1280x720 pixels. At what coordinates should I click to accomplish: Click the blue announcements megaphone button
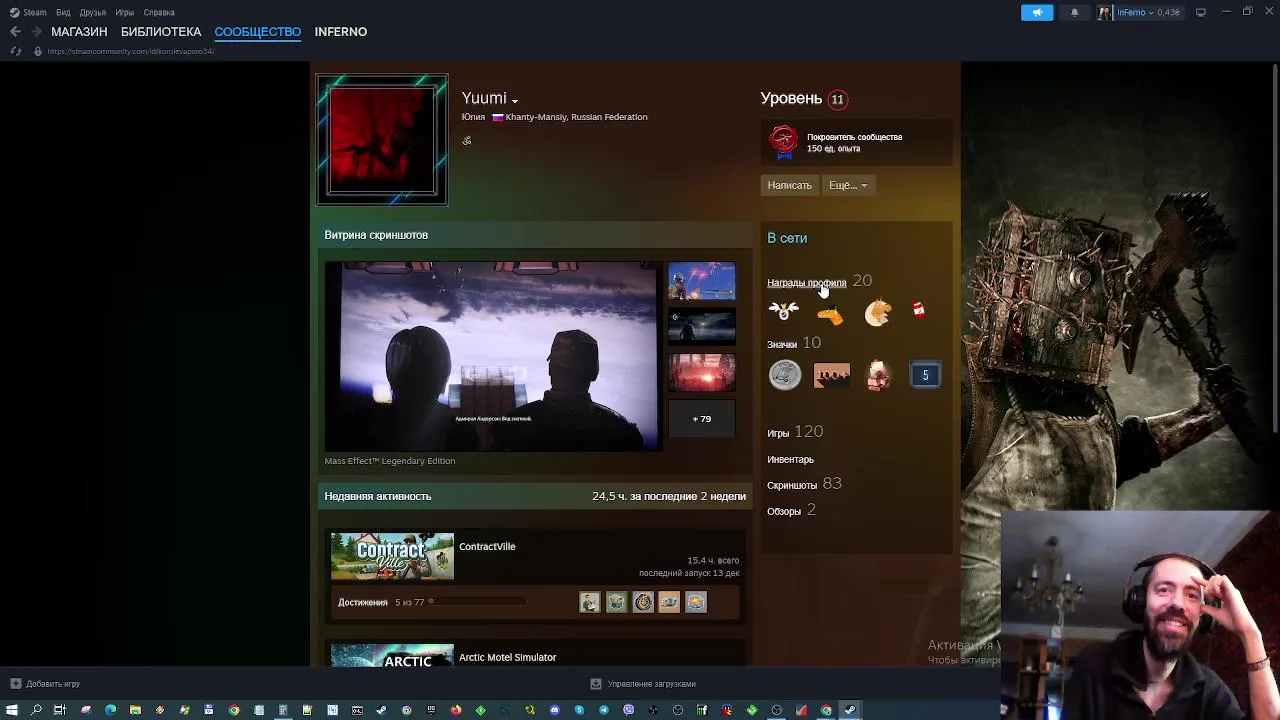[1037, 12]
